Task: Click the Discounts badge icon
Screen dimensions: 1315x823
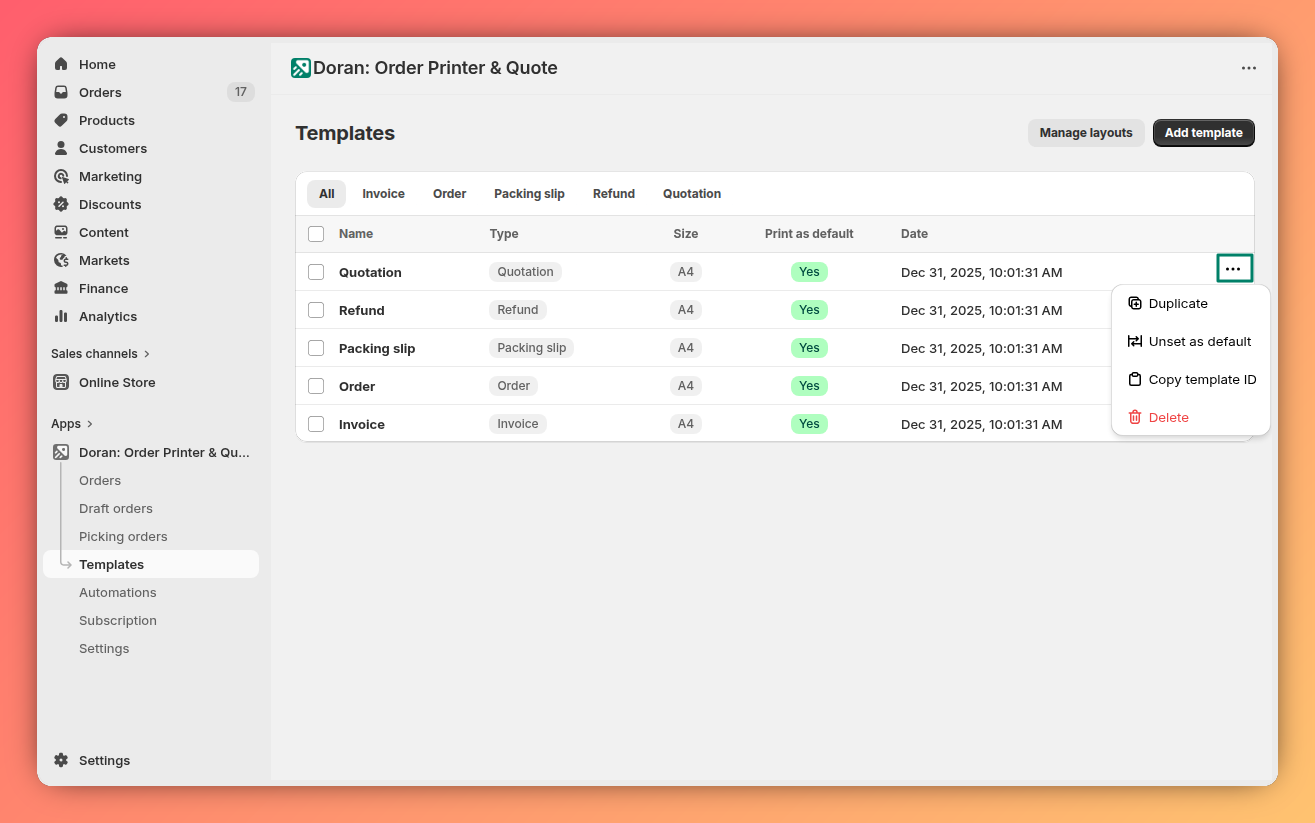Action: 61,204
